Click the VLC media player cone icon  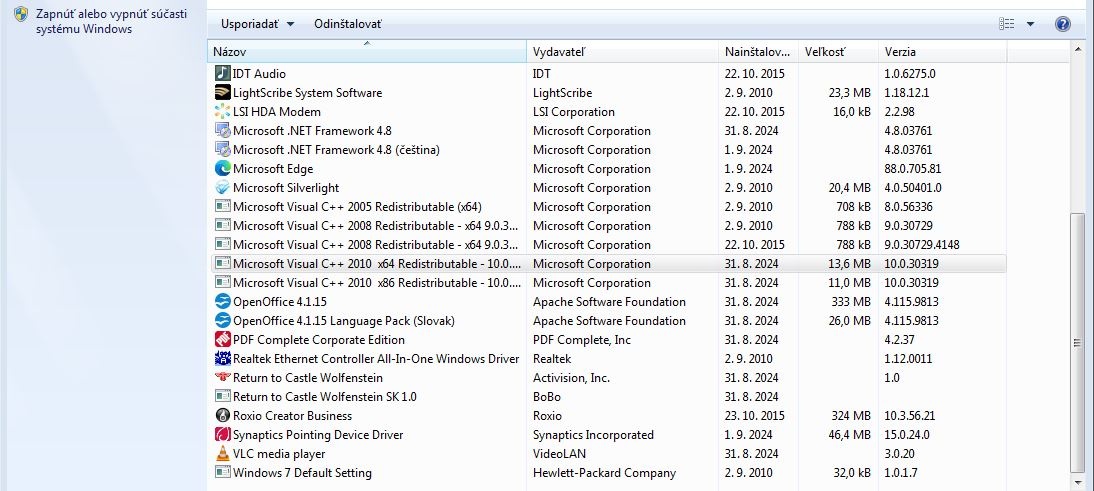point(223,454)
